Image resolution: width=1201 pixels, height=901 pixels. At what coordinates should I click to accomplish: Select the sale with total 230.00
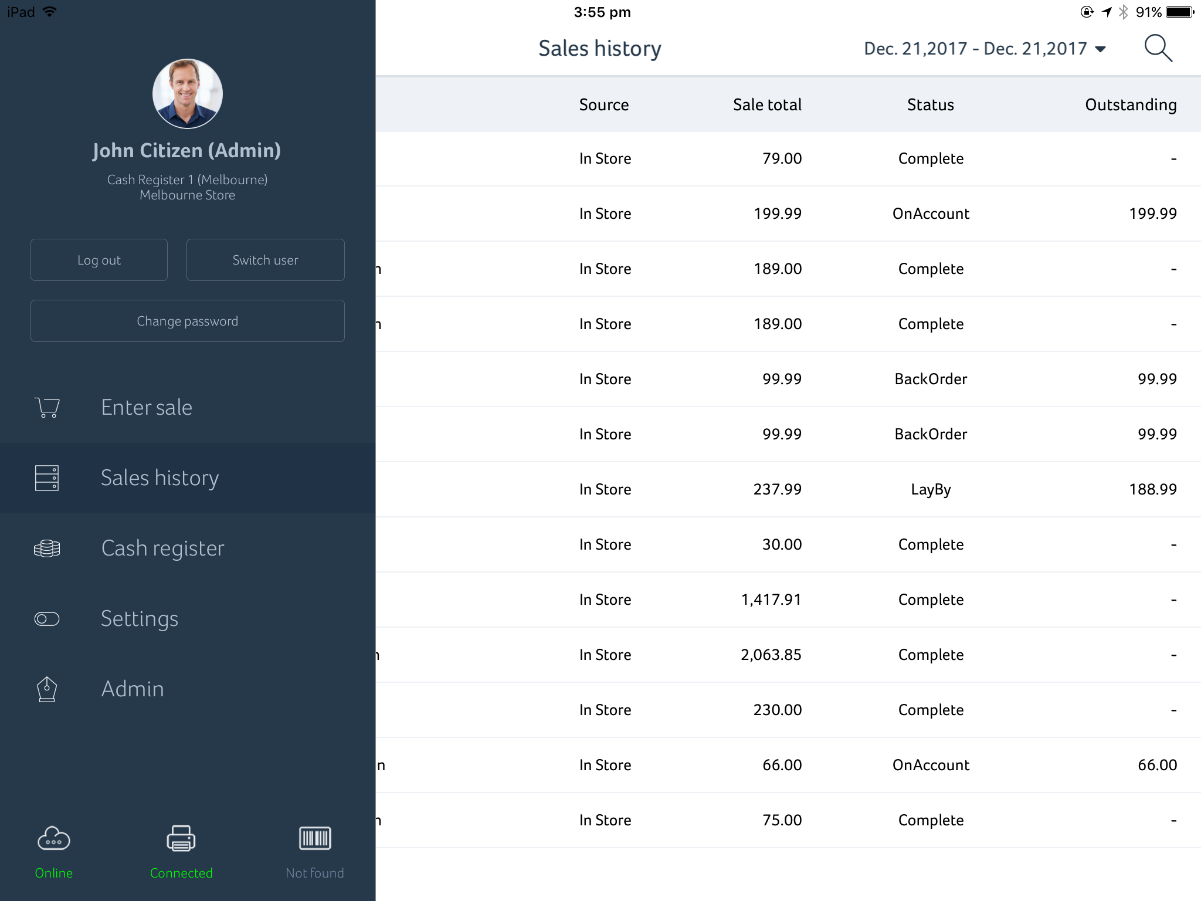point(788,710)
